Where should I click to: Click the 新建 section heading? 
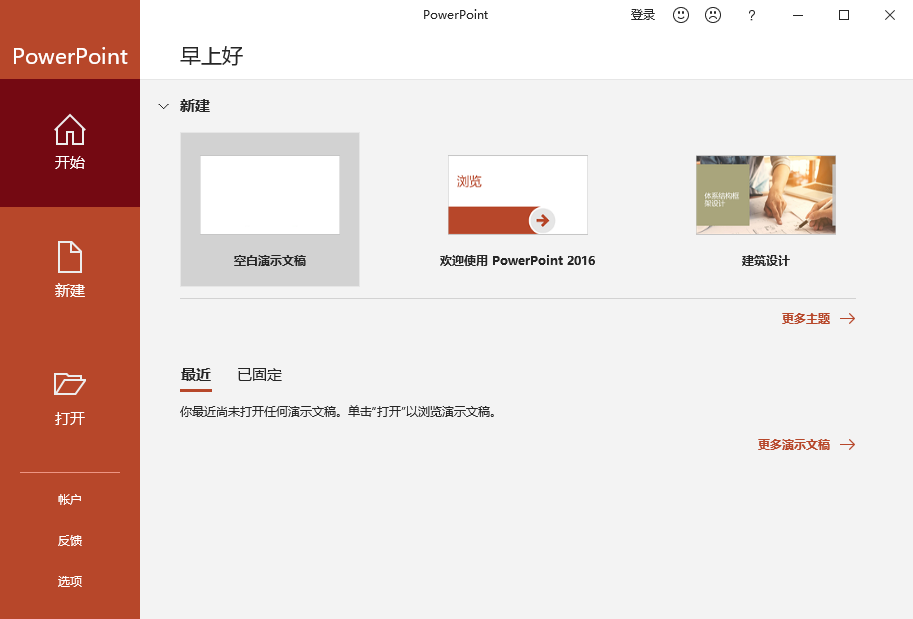195,106
